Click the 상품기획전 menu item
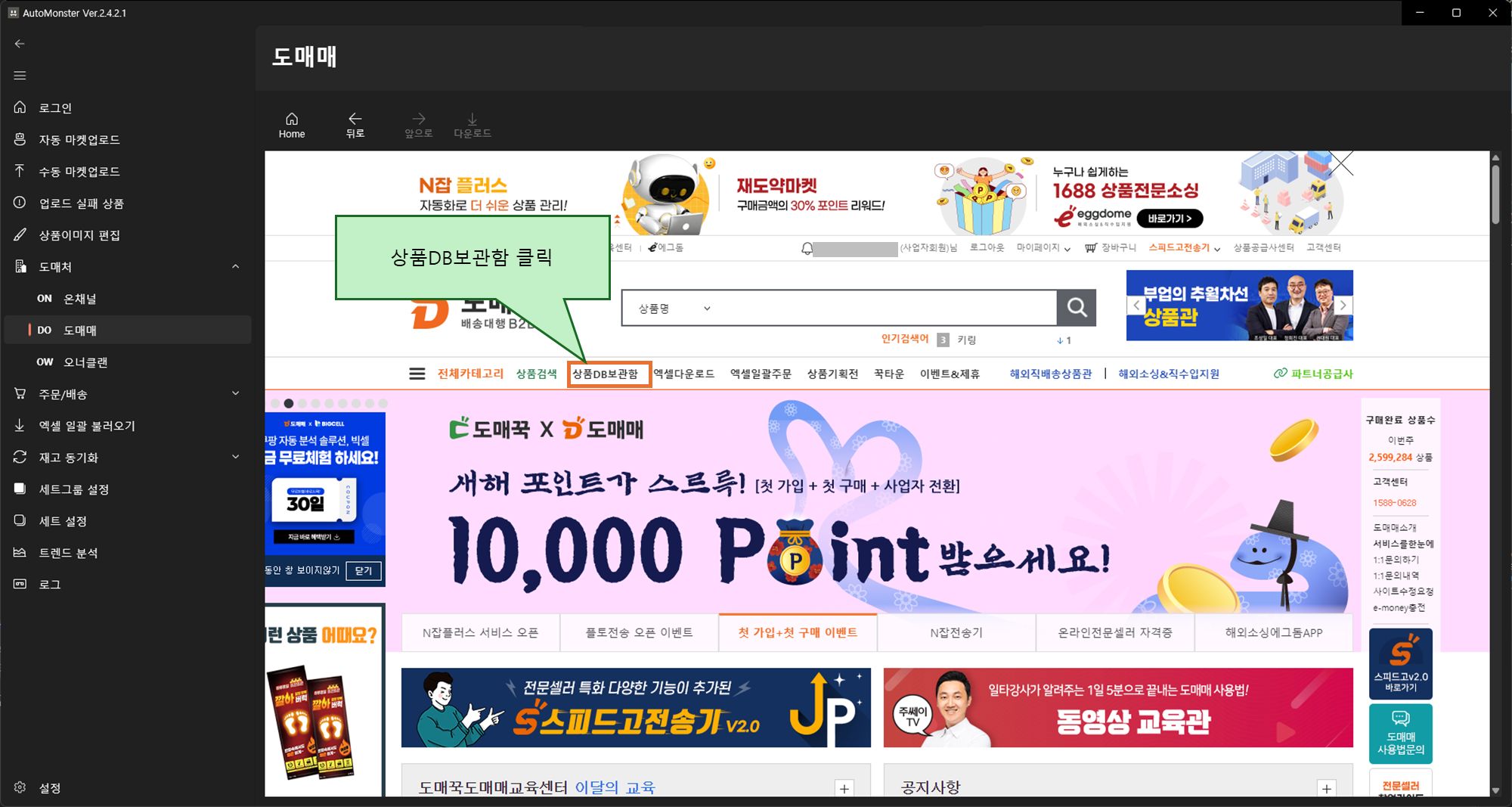 [x=832, y=374]
